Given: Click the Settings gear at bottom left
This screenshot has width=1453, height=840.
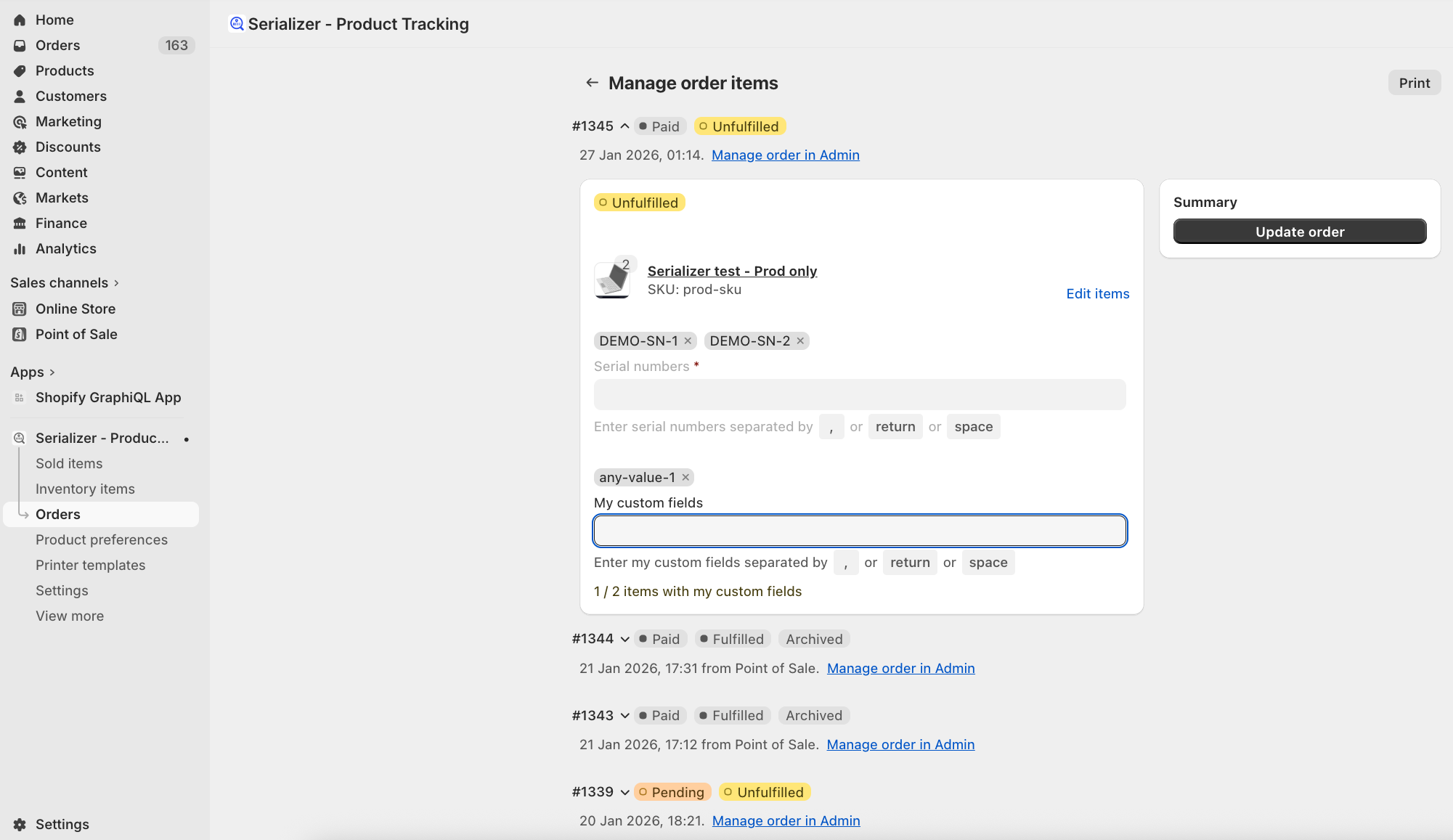Looking at the screenshot, I should (x=20, y=824).
